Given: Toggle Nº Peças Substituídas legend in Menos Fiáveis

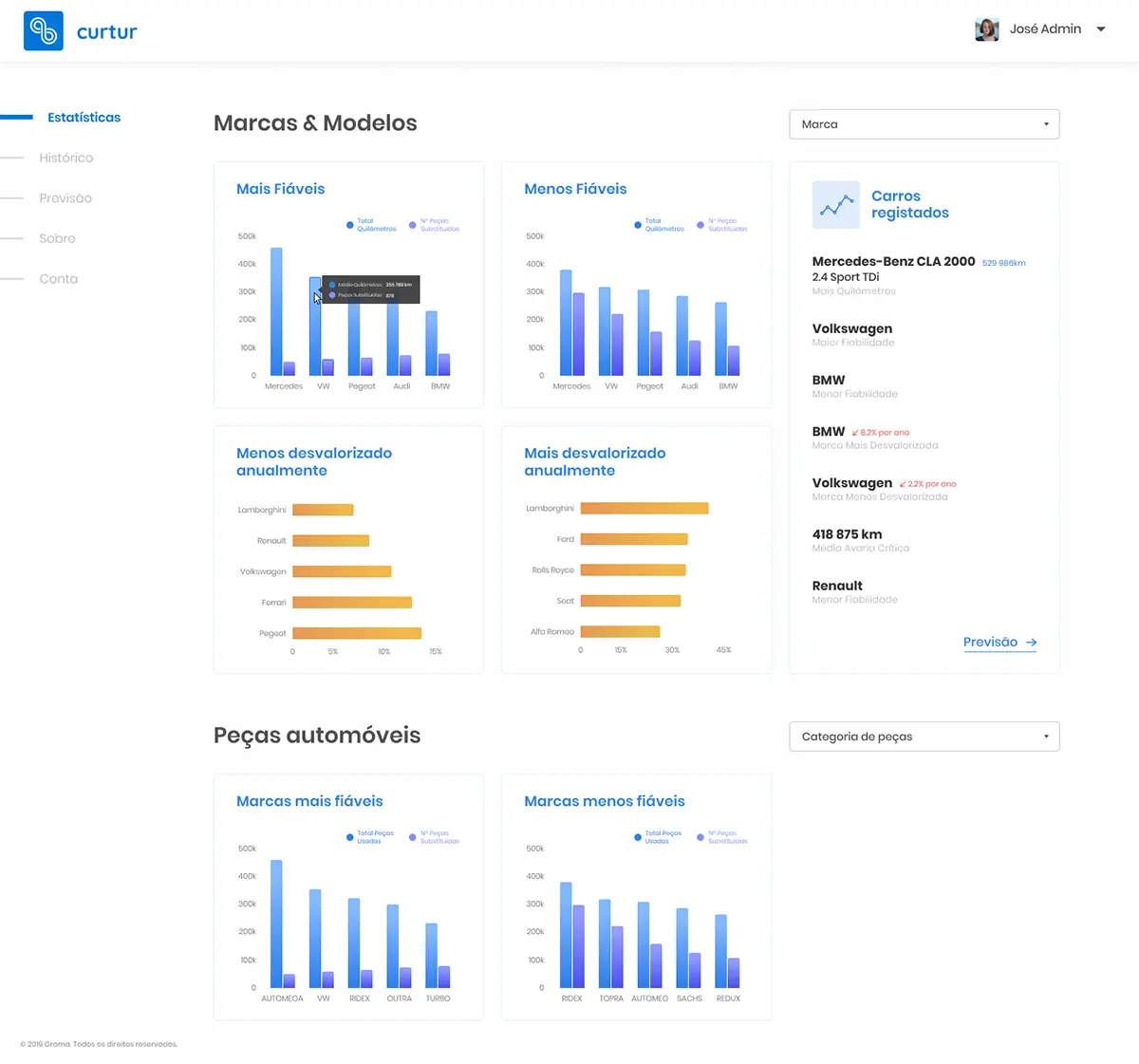Looking at the screenshot, I should (x=722, y=225).
